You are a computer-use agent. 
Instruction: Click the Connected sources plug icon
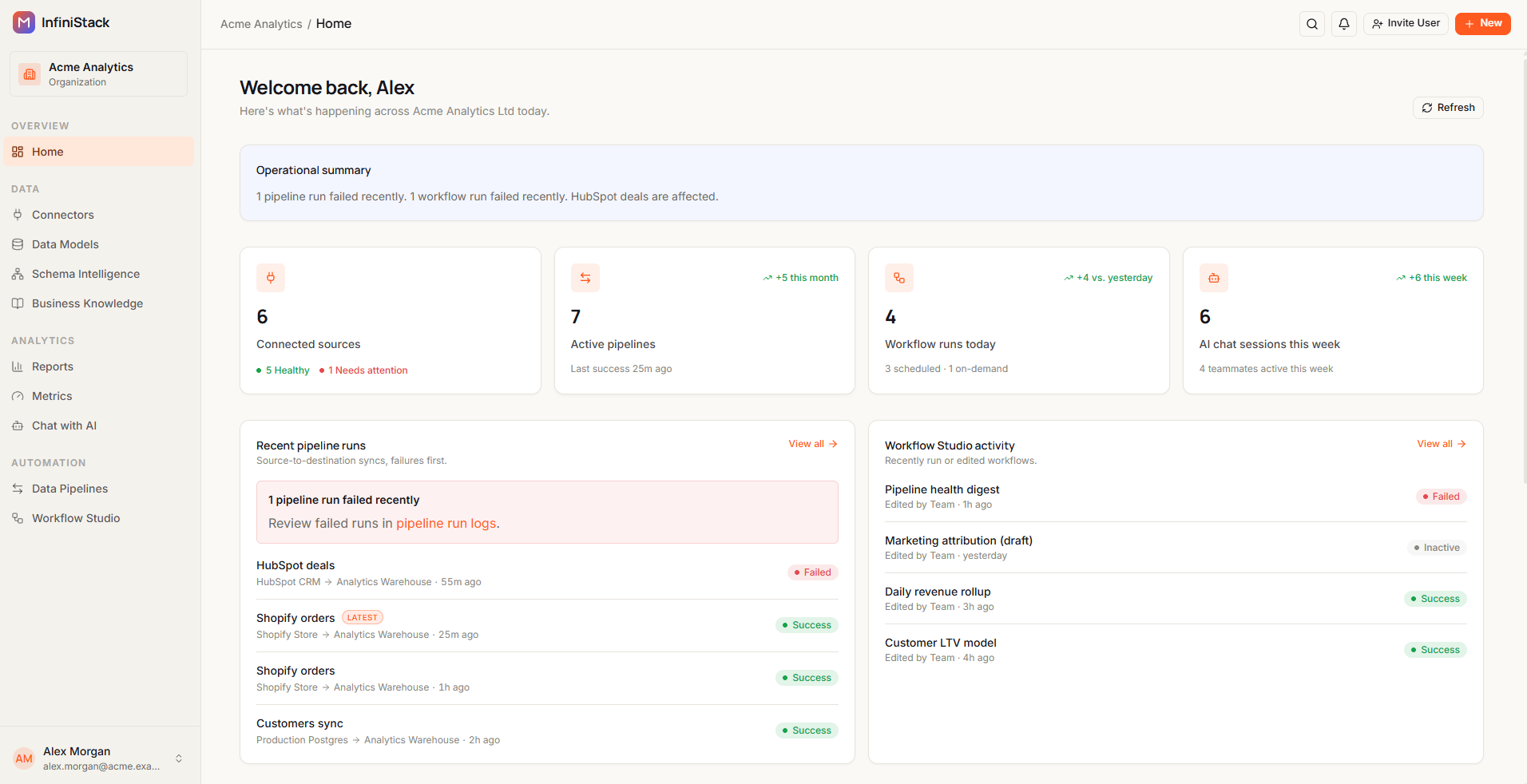click(x=271, y=278)
